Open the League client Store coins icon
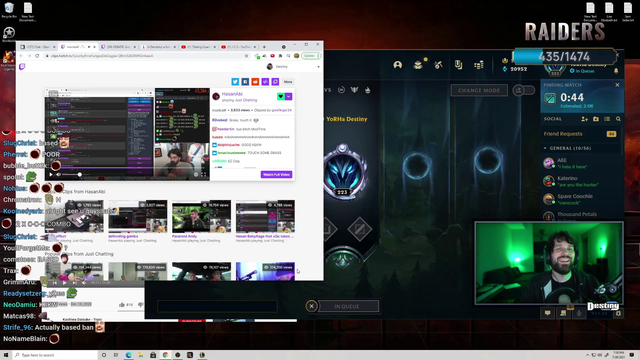The height and width of the screenshot is (360, 640). pyautogui.click(x=479, y=65)
